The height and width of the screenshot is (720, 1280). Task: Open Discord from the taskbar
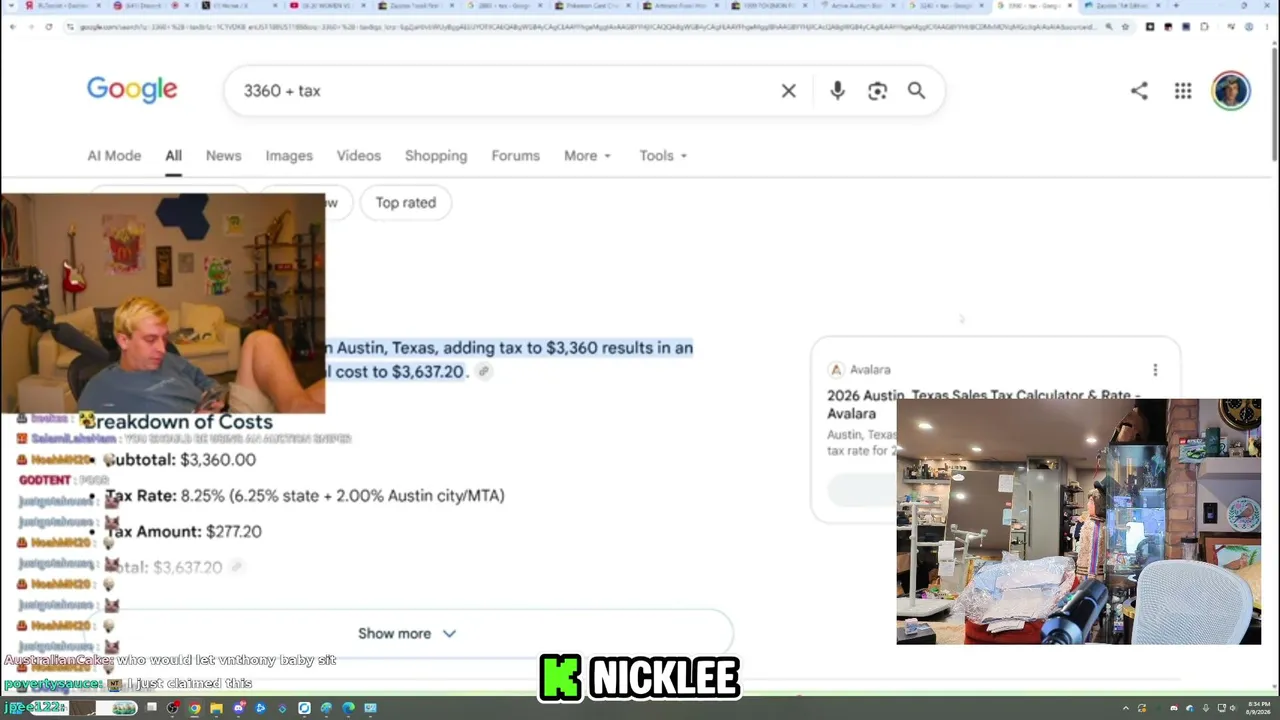pos(238,708)
